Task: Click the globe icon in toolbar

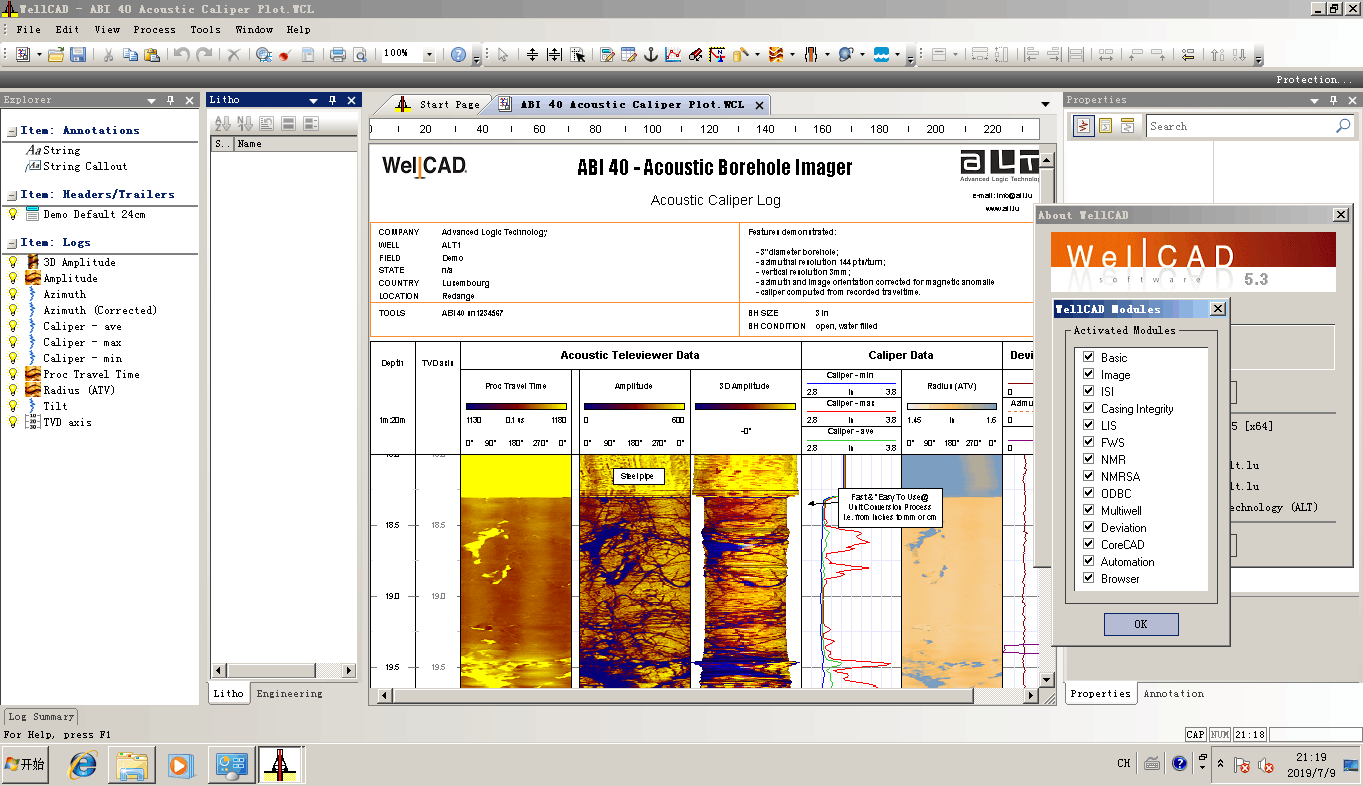Action: 846,54
